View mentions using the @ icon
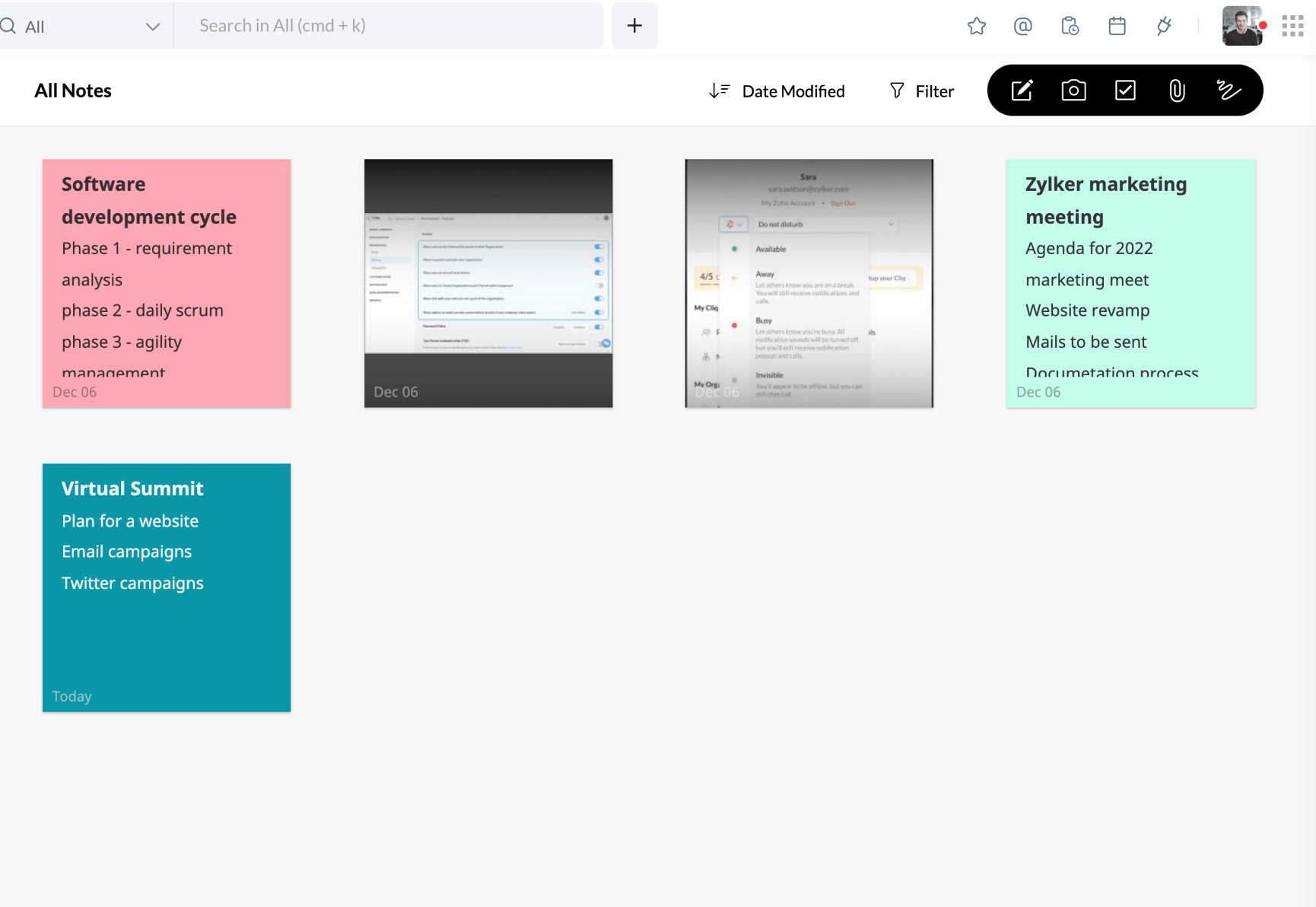The height and width of the screenshot is (907, 1316). [x=1023, y=26]
